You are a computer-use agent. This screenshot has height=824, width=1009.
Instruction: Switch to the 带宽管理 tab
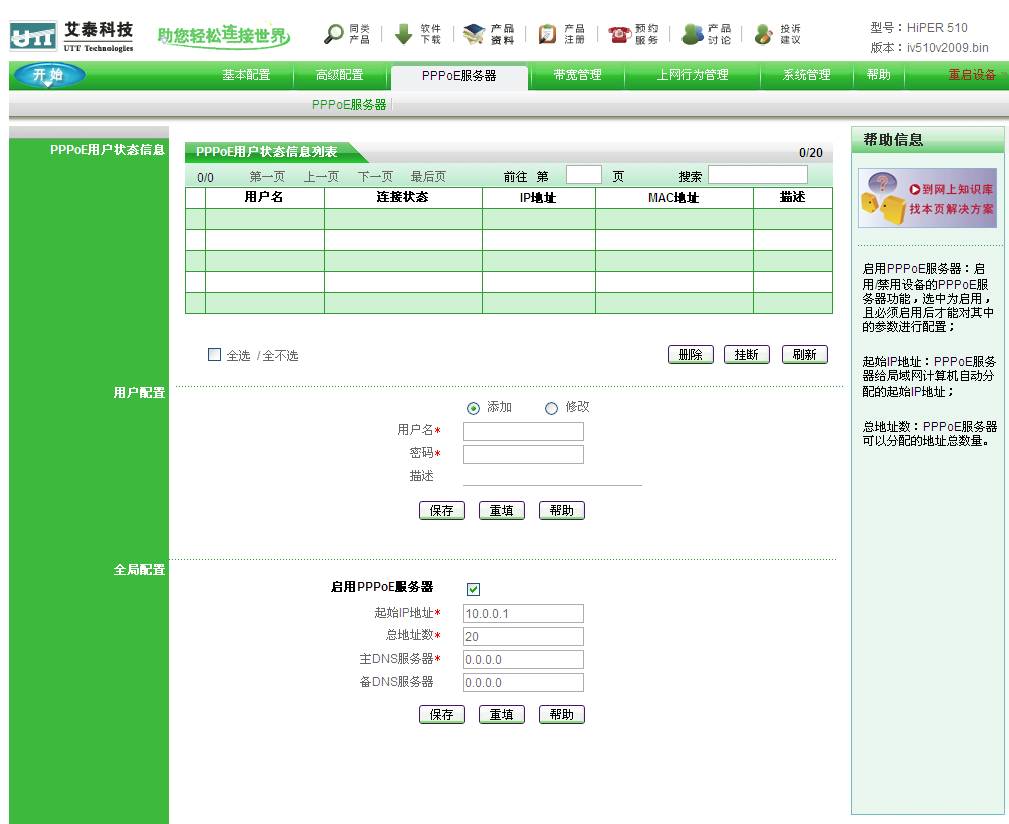pyautogui.click(x=577, y=75)
